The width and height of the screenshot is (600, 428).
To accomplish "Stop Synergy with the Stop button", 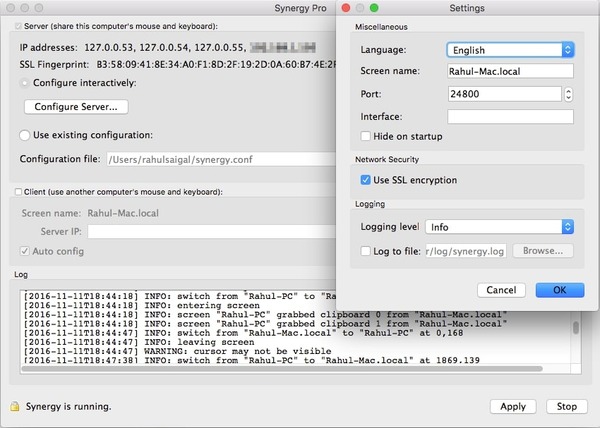I will click(567, 406).
